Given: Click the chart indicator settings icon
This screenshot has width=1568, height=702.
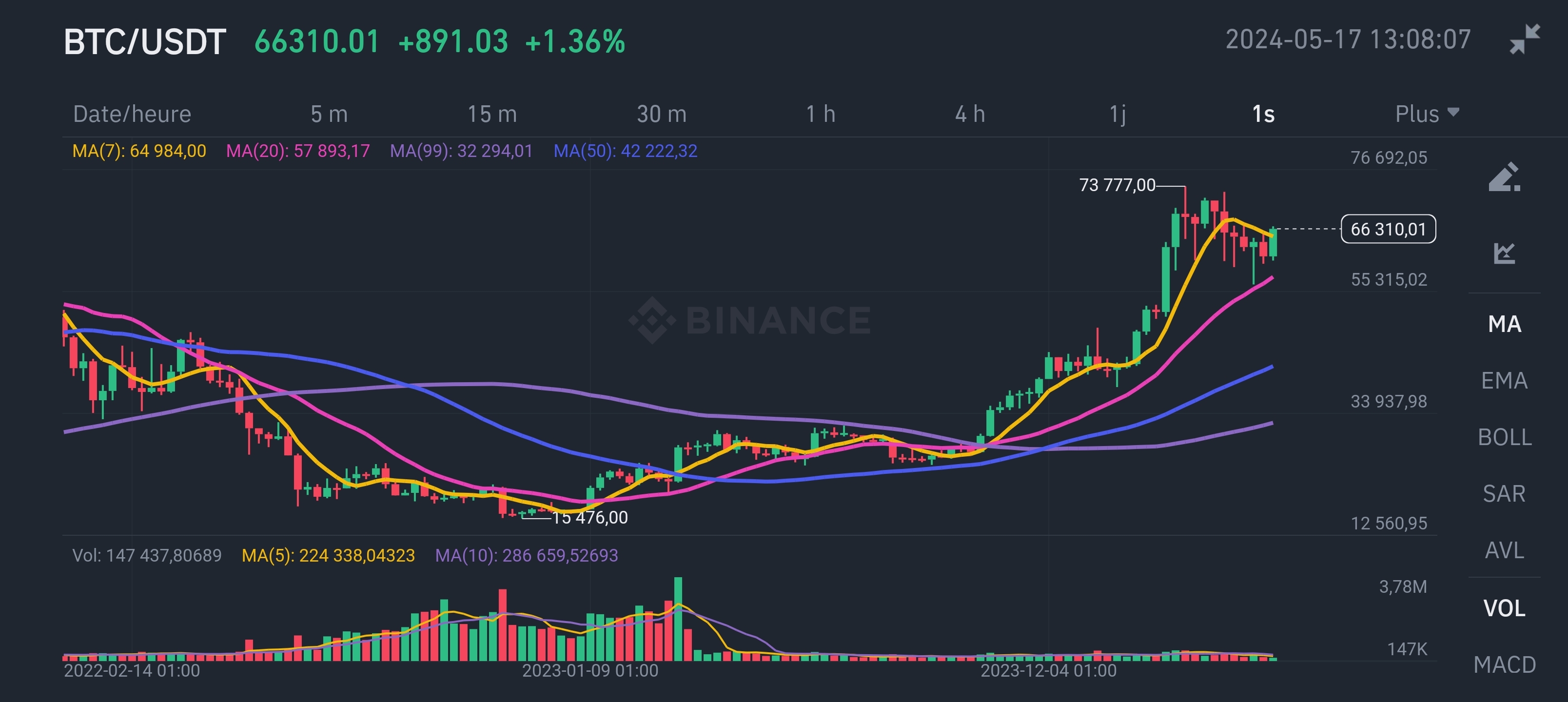Looking at the screenshot, I should coord(1504,253).
